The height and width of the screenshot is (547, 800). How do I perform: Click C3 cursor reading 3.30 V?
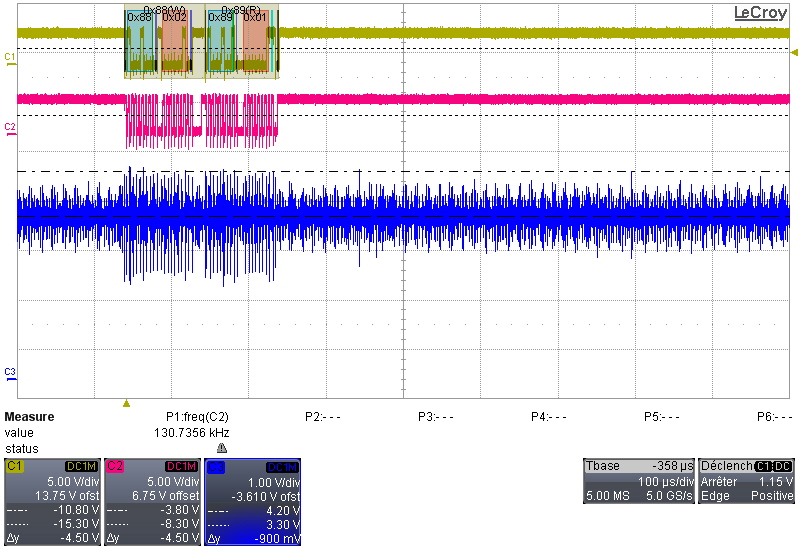pos(283,524)
